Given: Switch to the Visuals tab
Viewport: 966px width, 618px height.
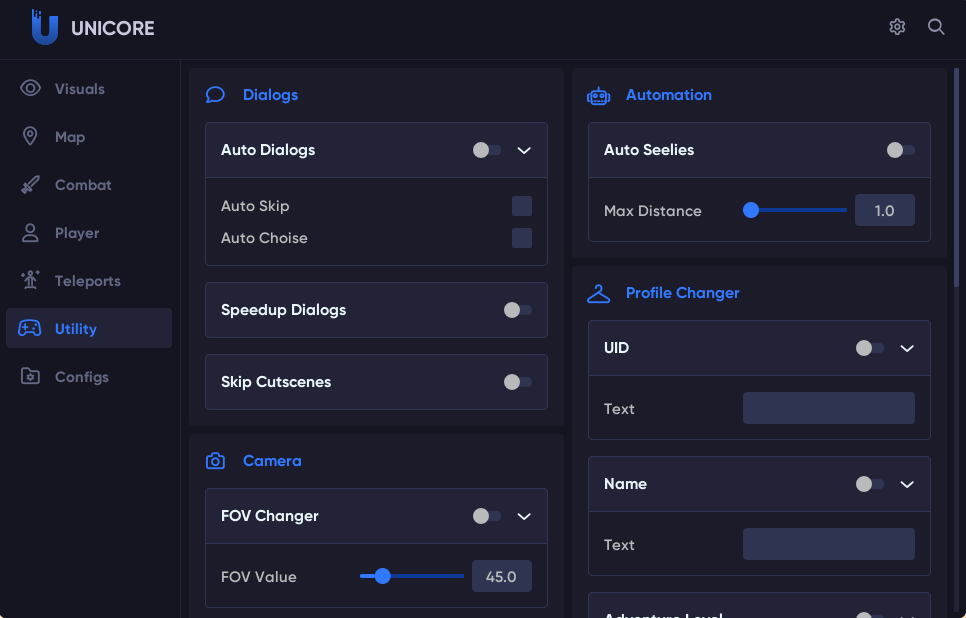Looking at the screenshot, I should click(79, 89).
